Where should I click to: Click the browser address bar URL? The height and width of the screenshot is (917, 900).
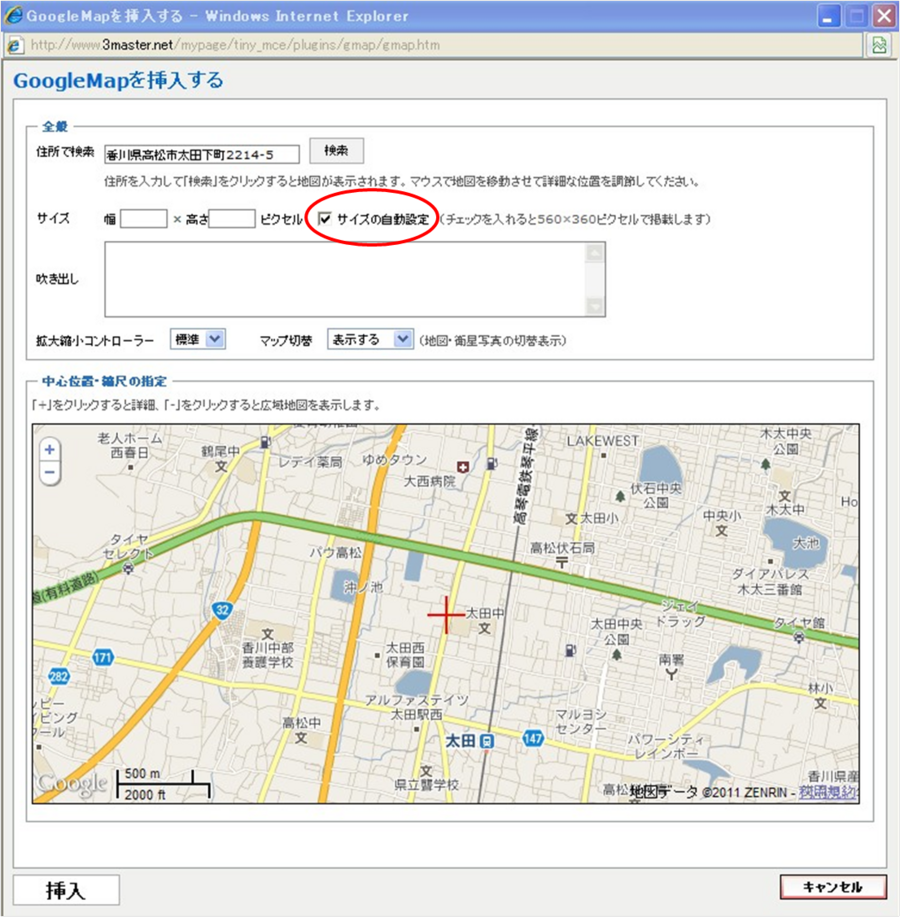[x=235, y=45]
